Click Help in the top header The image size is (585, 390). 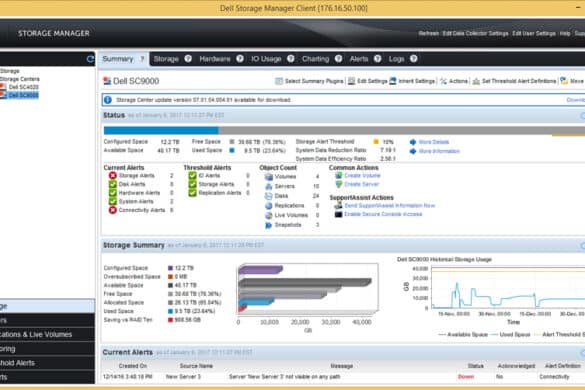coord(565,33)
